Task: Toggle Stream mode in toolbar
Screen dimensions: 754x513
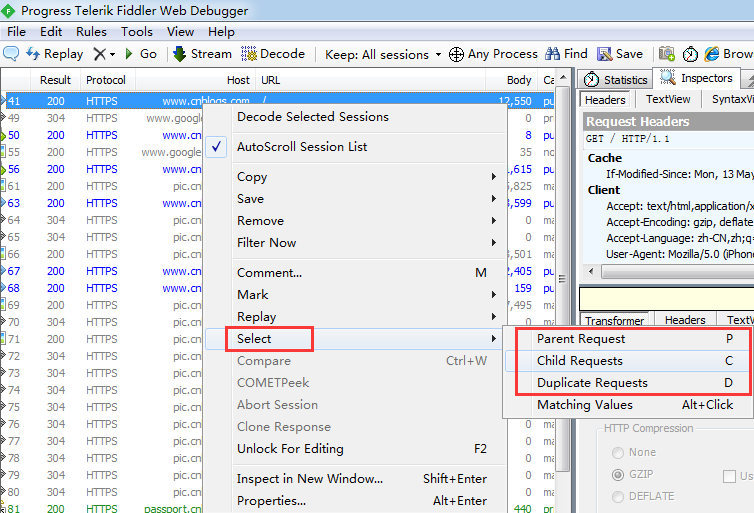Action: 201,54
